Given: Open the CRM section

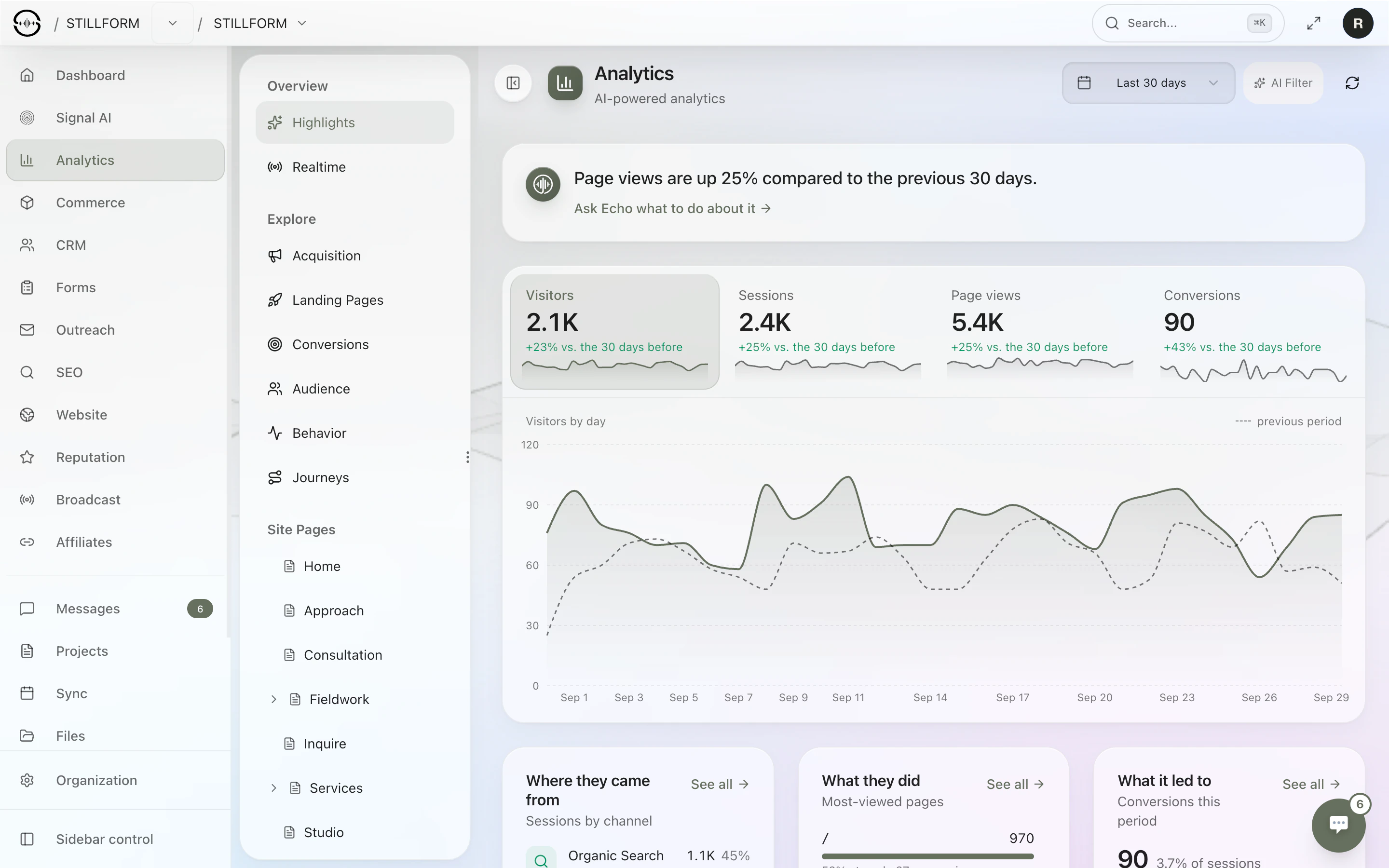Looking at the screenshot, I should 115,245.
